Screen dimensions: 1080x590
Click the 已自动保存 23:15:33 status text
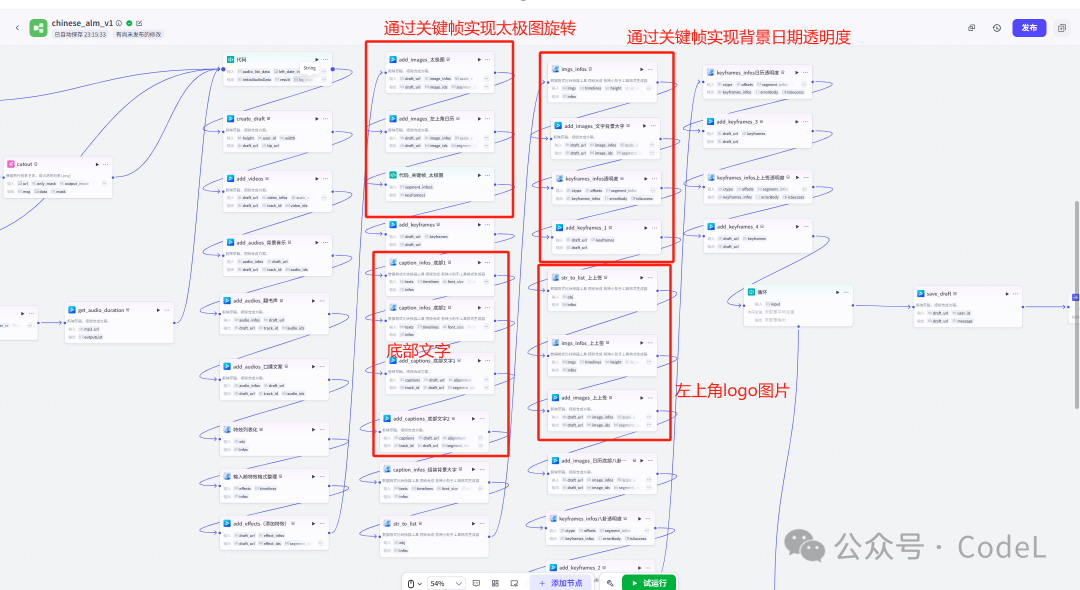tap(81, 34)
